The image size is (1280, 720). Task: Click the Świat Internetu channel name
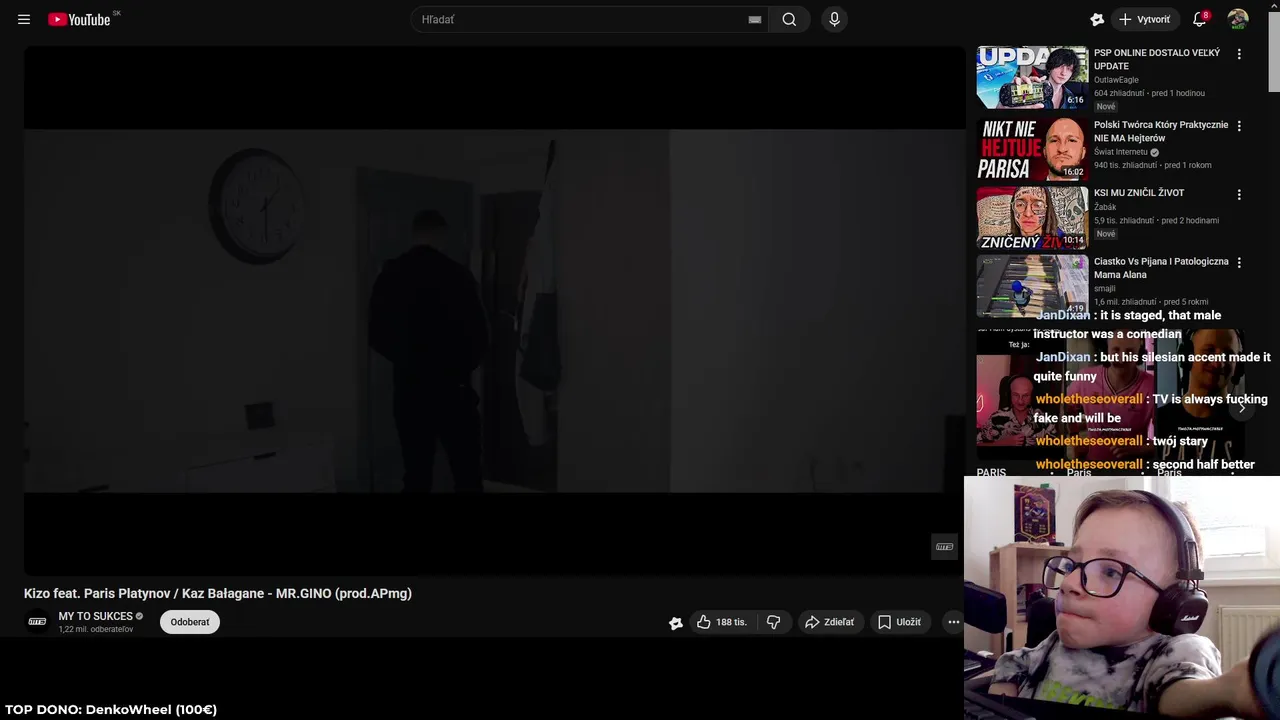[1121, 152]
